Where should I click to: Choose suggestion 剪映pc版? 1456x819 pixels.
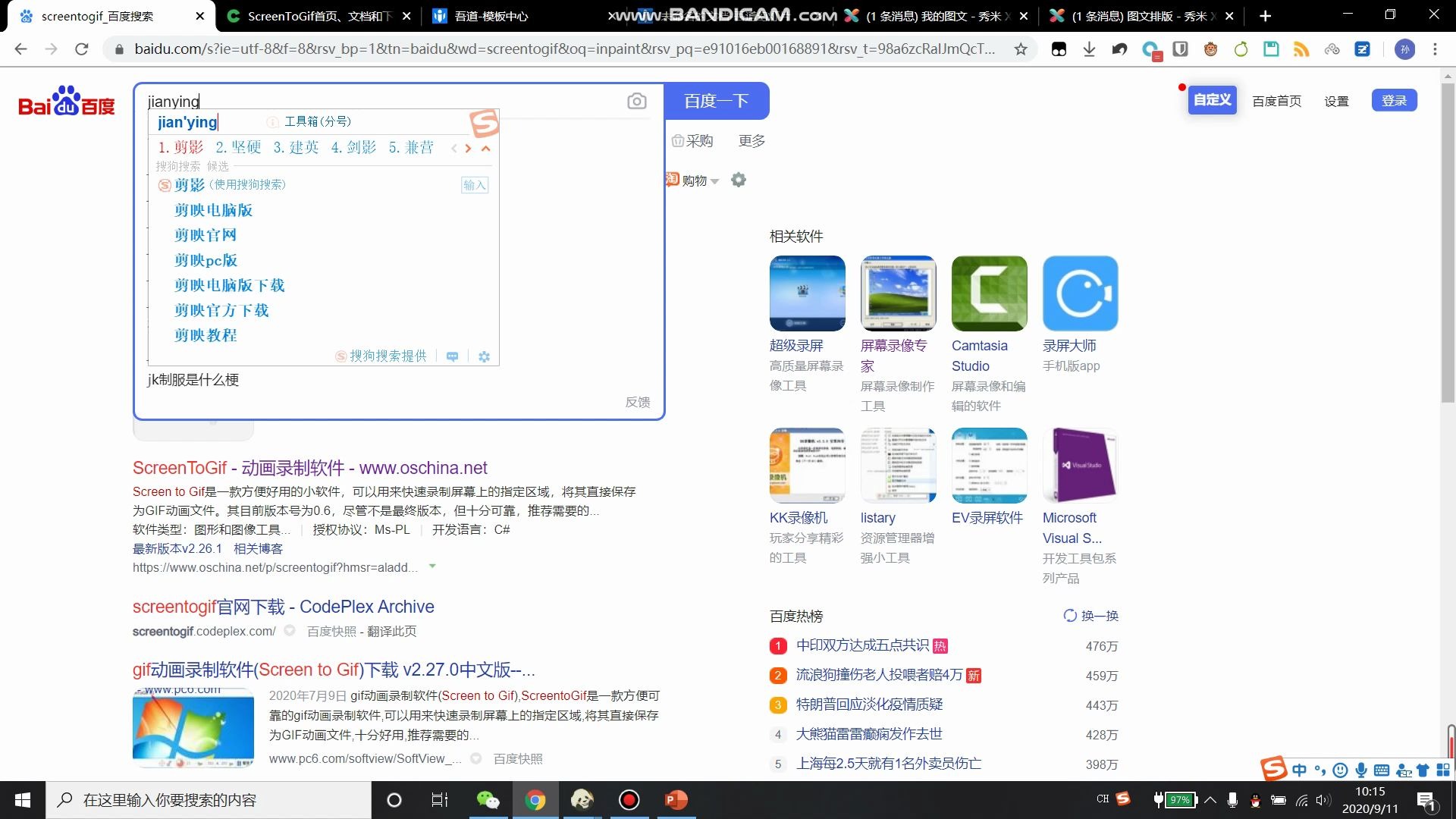[206, 260]
